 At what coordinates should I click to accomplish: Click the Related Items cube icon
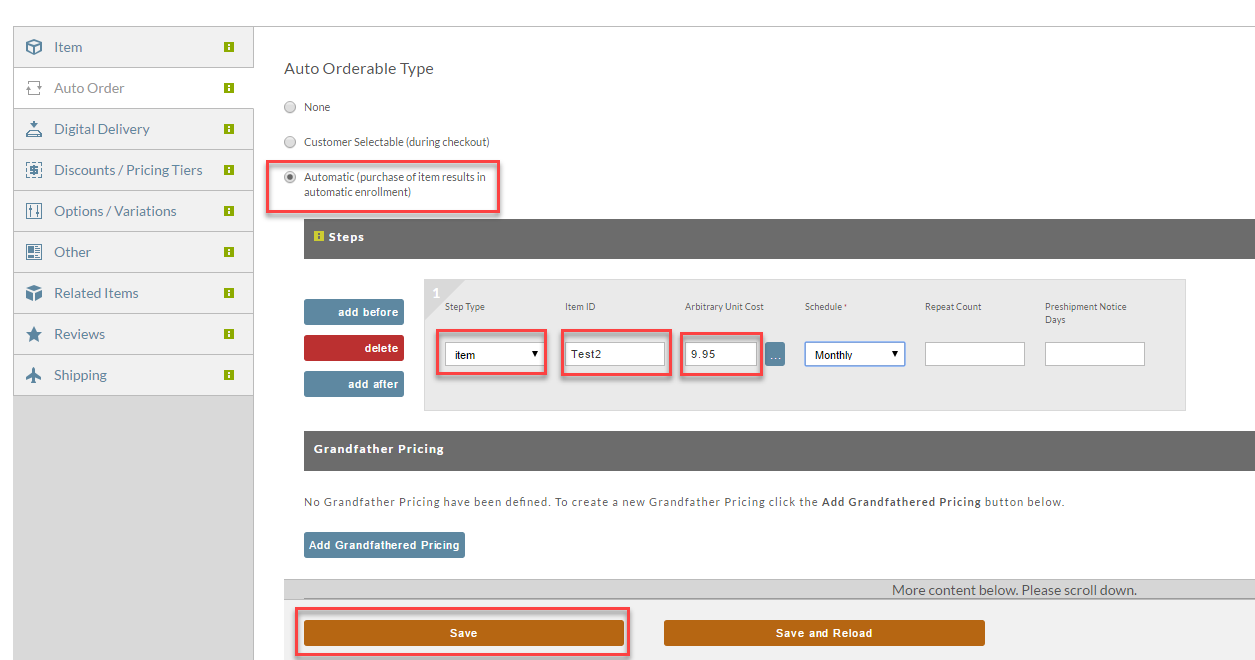34,293
